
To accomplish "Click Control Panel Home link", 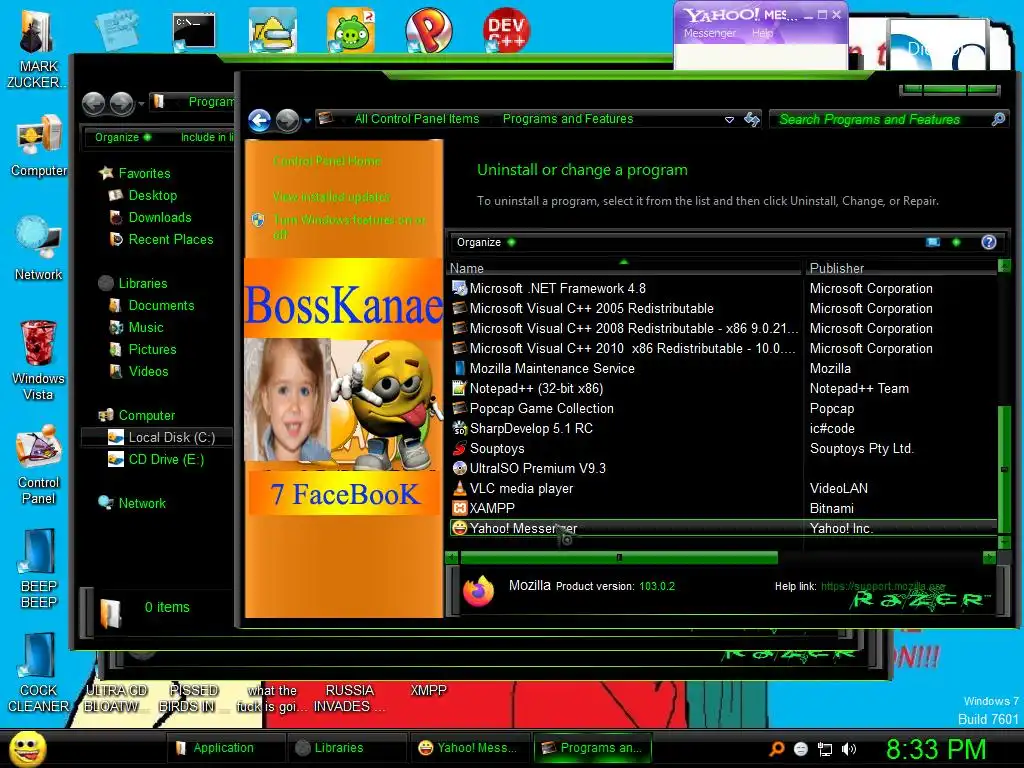I will 327,161.
